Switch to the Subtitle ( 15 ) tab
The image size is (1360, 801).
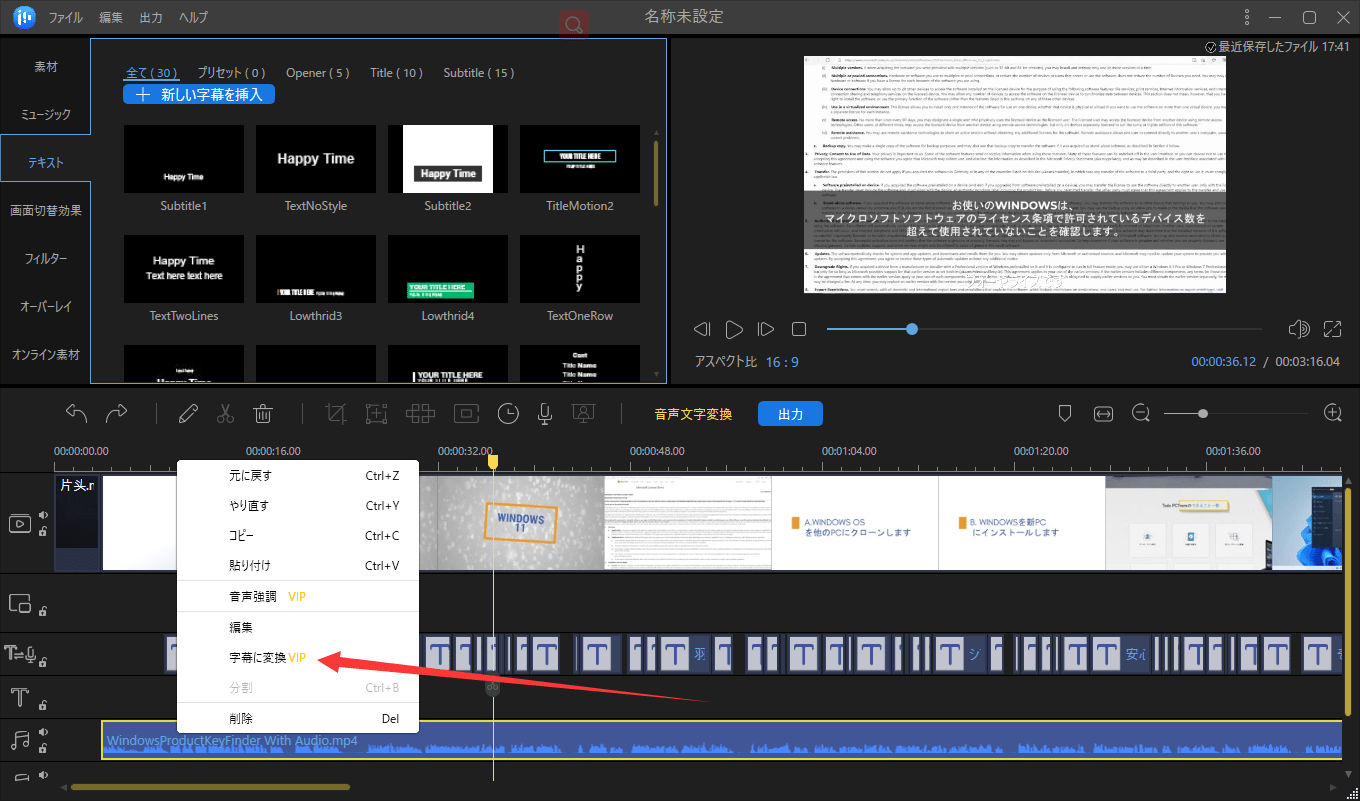479,73
